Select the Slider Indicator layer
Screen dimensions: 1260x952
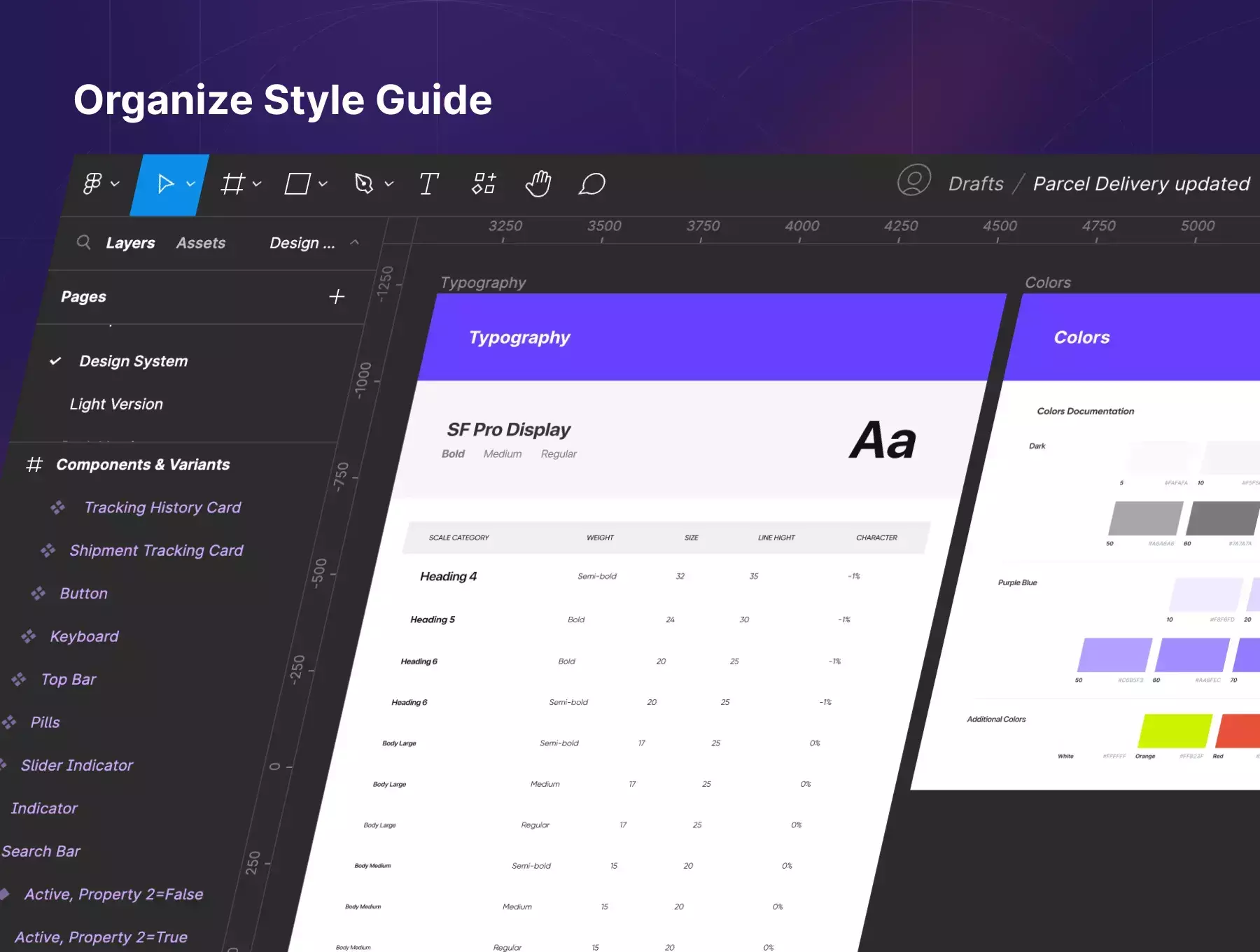(x=77, y=765)
